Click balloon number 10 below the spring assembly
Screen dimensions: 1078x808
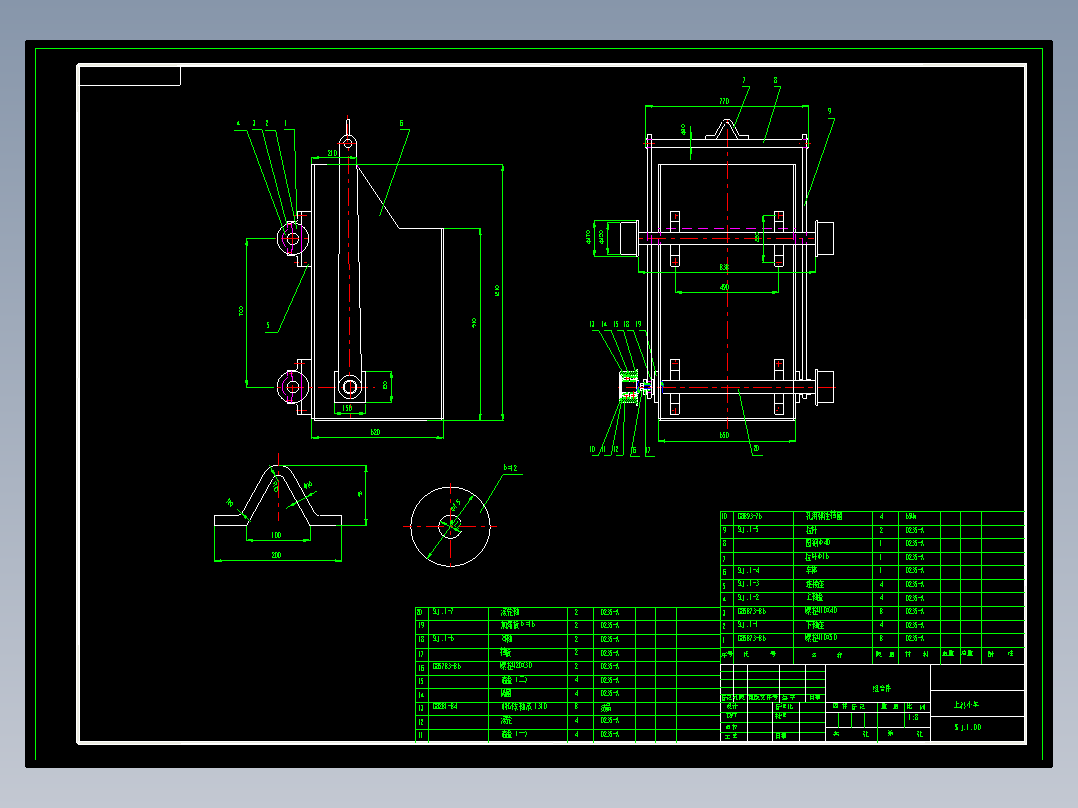(592, 450)
